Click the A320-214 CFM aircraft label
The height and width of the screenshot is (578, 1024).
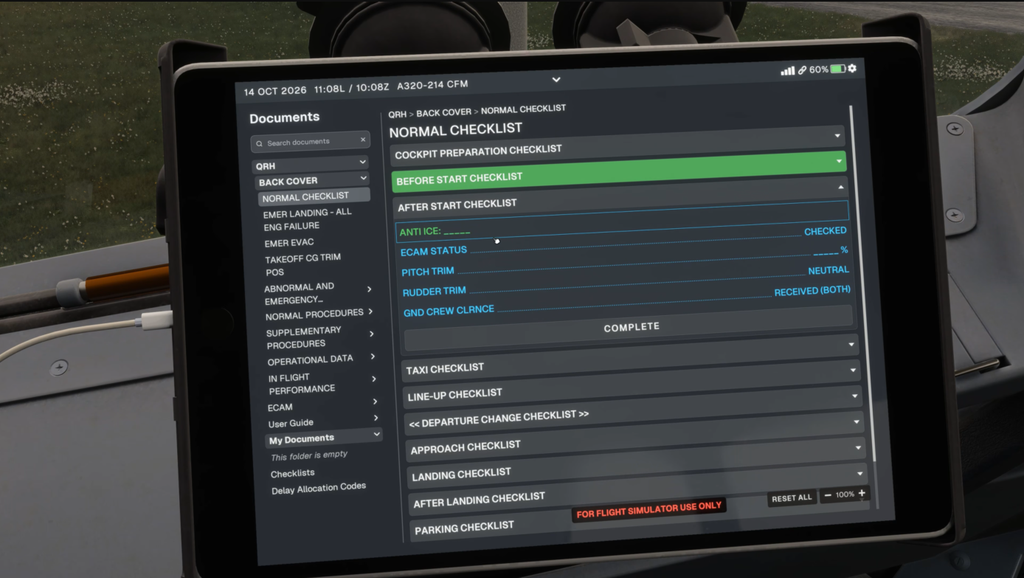click(x=432, y=85)
